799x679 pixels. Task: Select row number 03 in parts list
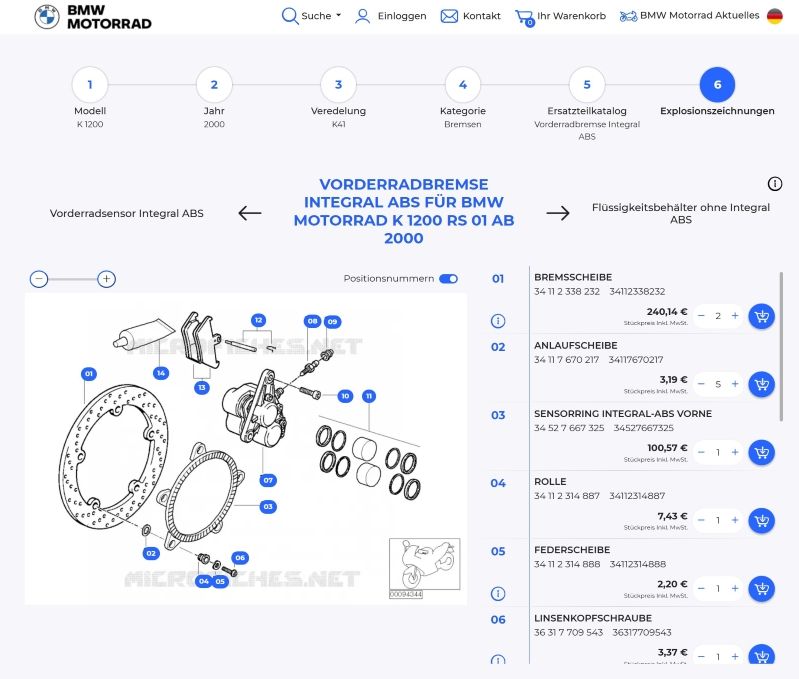498,415
